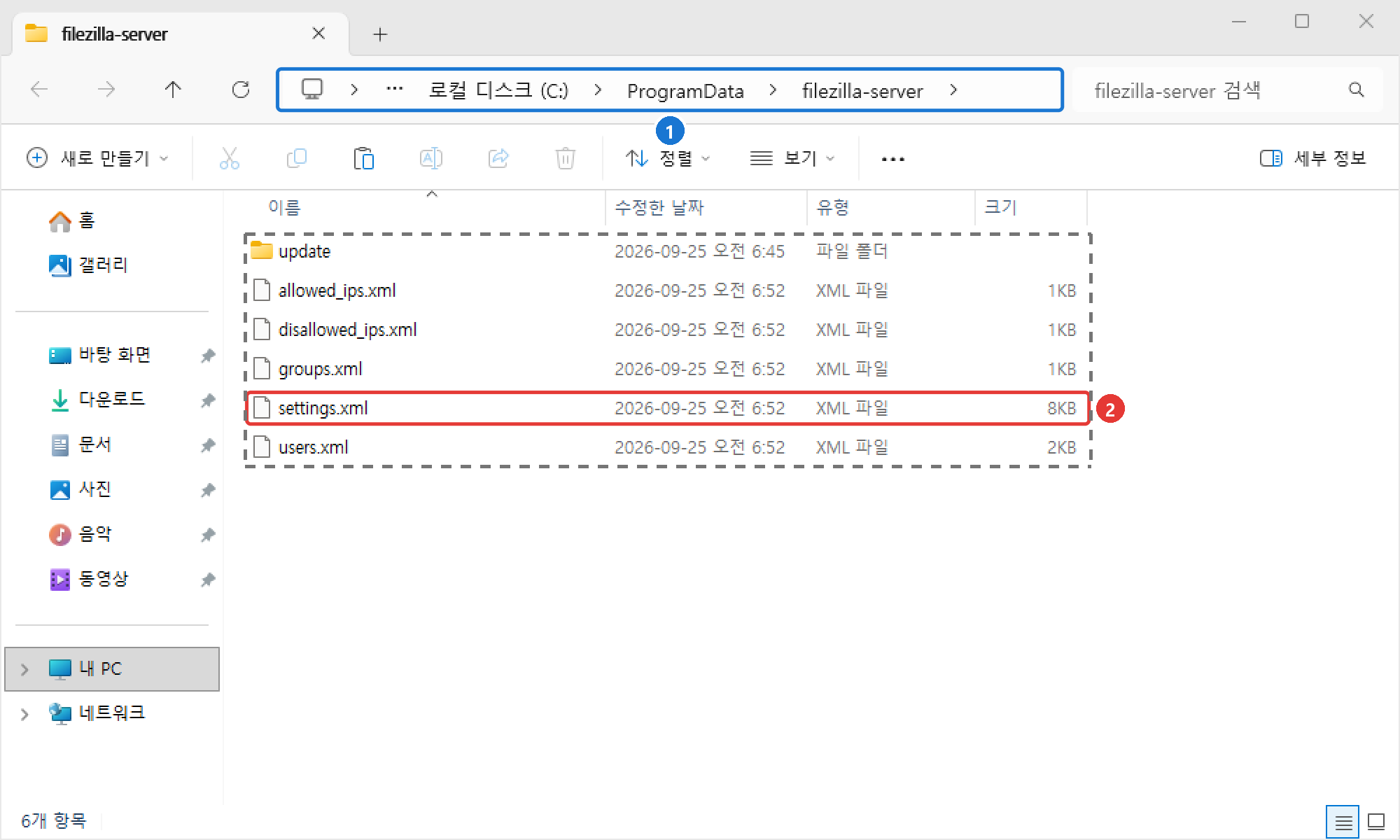Open the more options (...) toolbar menu

point(893,159)
